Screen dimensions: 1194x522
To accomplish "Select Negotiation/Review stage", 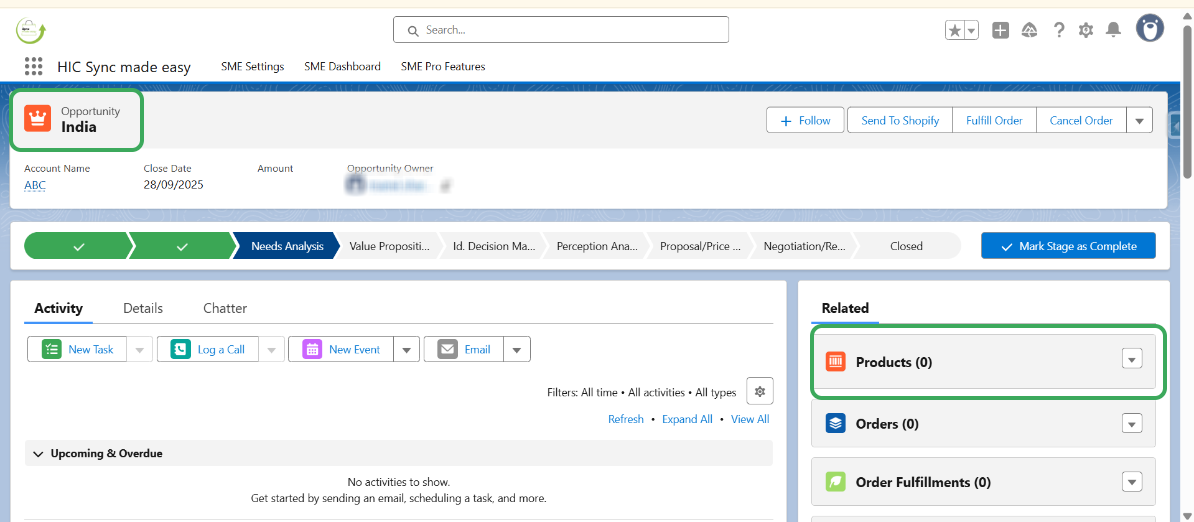I will point(804,246).
